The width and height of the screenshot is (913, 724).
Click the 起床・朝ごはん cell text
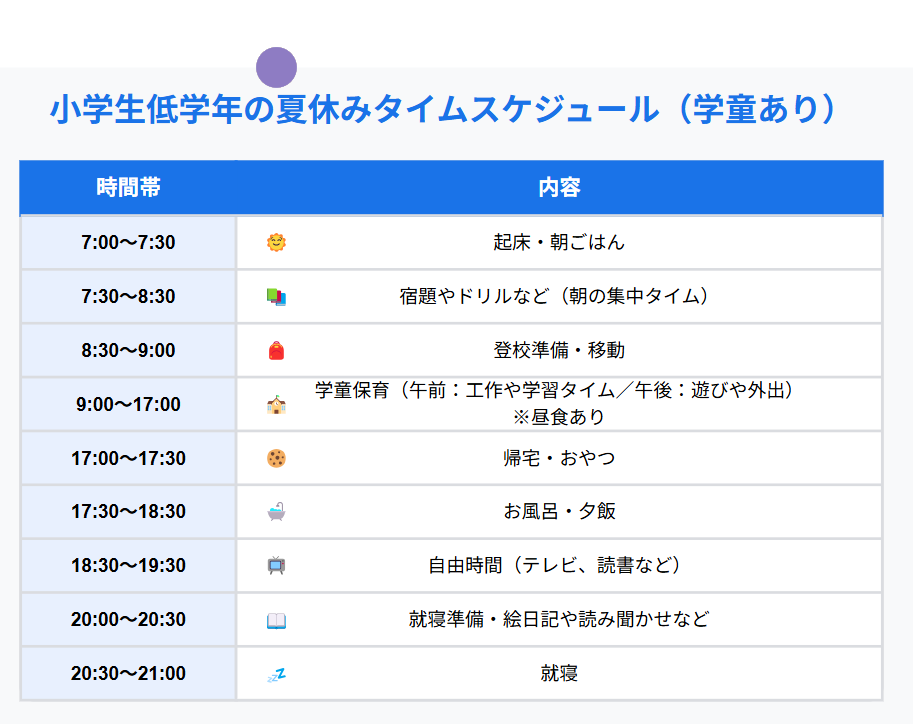(559, 243)
